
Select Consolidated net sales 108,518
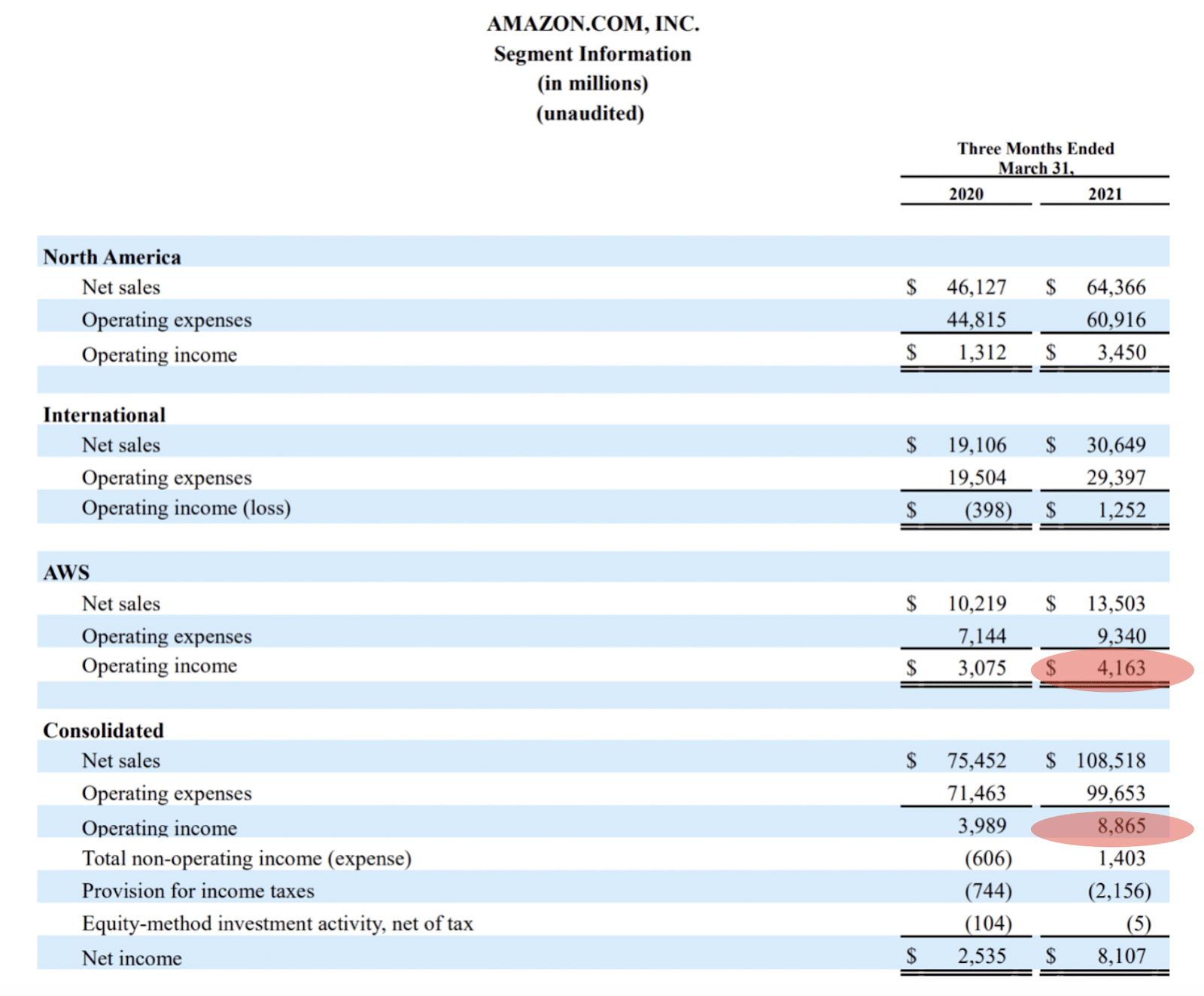1111,761
